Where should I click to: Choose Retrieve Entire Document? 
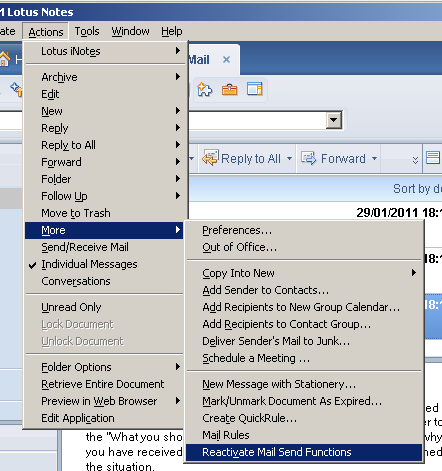[104, 384]
